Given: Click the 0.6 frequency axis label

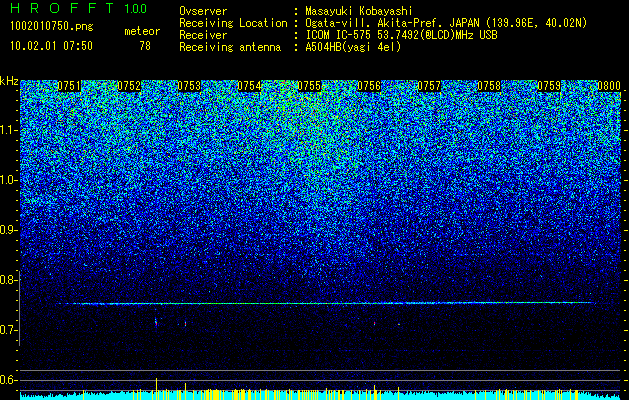Looking at the screenshot, I should 7,380.
